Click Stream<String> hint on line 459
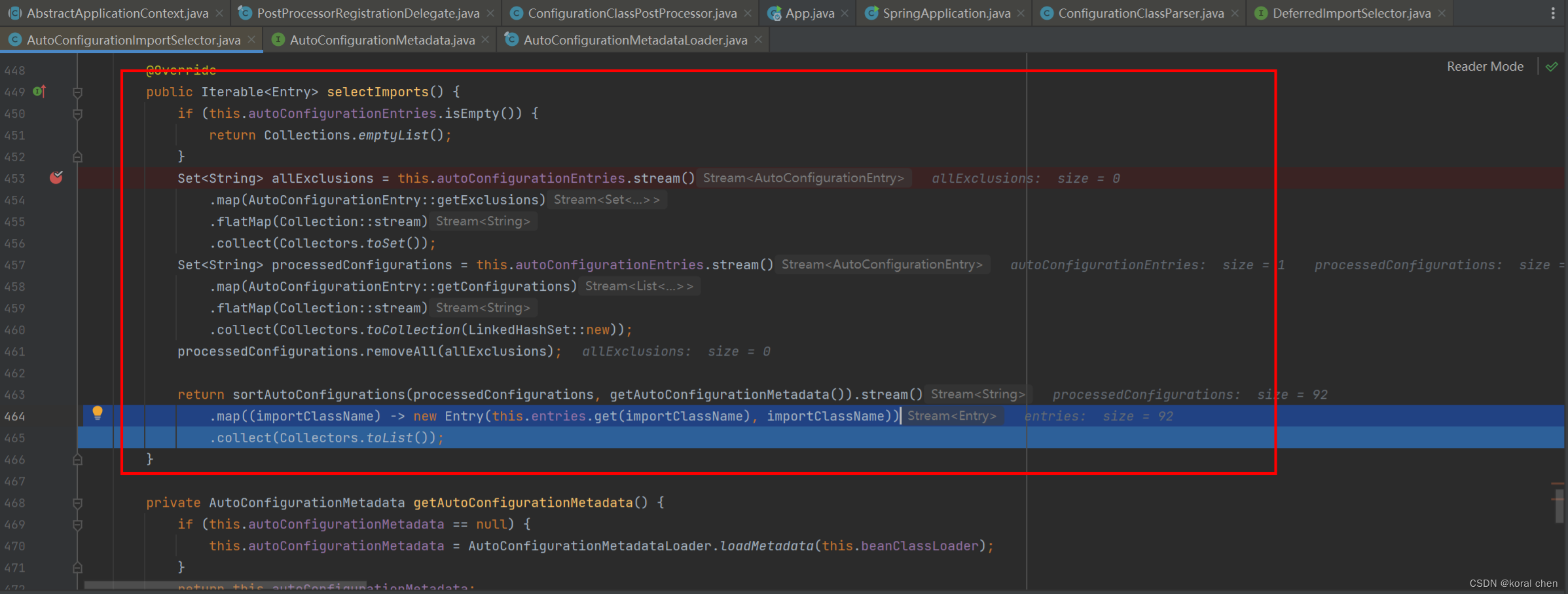This screenshot has width=1568, height=594. tap(483, 308)
